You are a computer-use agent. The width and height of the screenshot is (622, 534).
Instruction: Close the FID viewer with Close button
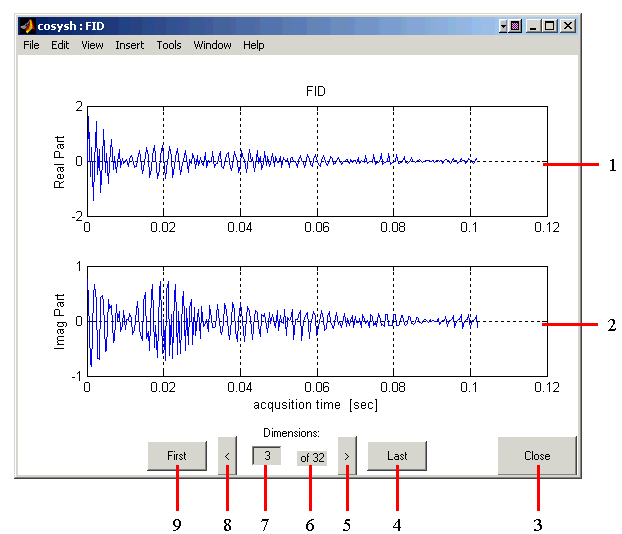(537, 456)
